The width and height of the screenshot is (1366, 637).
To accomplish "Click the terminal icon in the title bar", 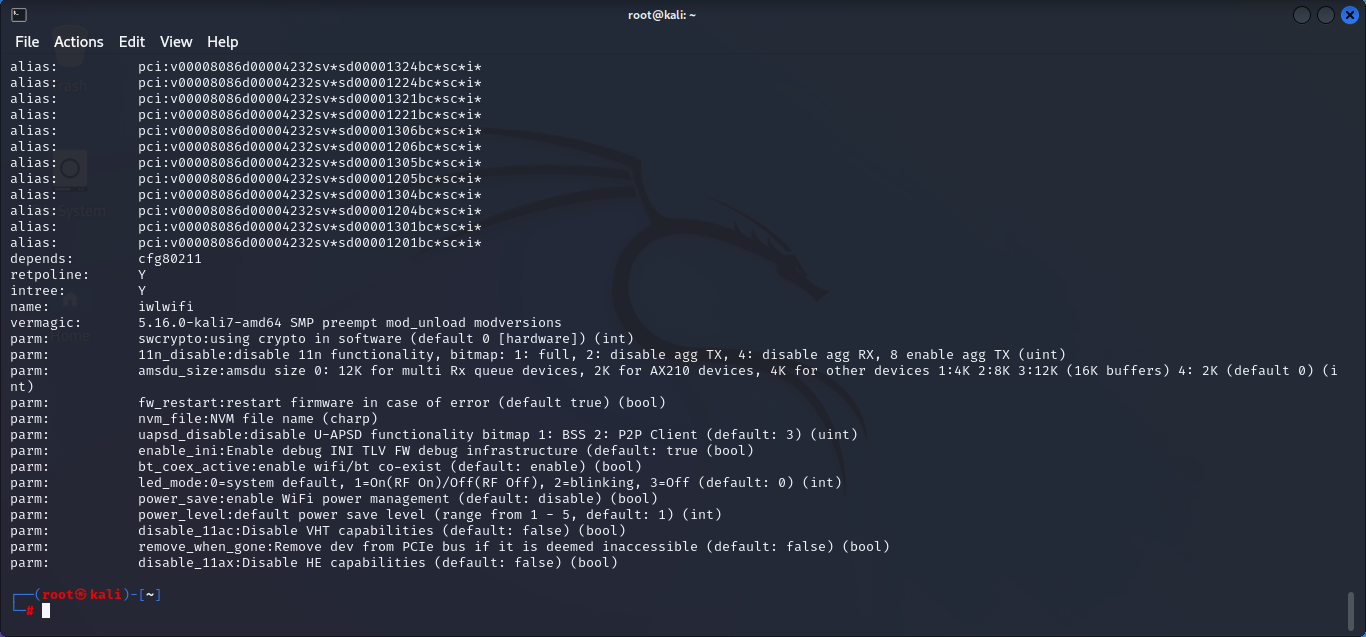I will point(18,15).
